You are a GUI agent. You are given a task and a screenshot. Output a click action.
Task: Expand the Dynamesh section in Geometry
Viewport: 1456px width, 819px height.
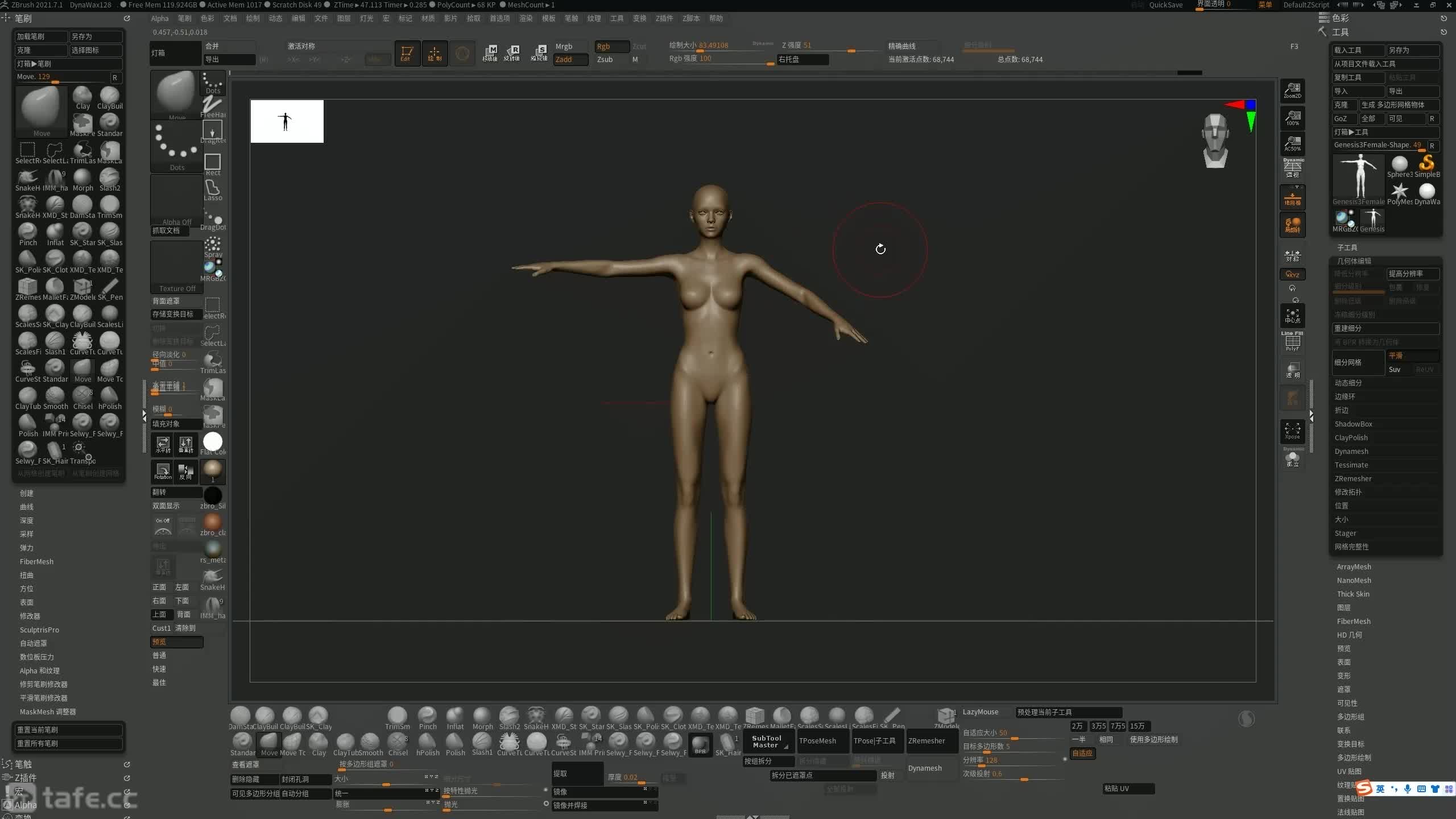point(1351,451)
